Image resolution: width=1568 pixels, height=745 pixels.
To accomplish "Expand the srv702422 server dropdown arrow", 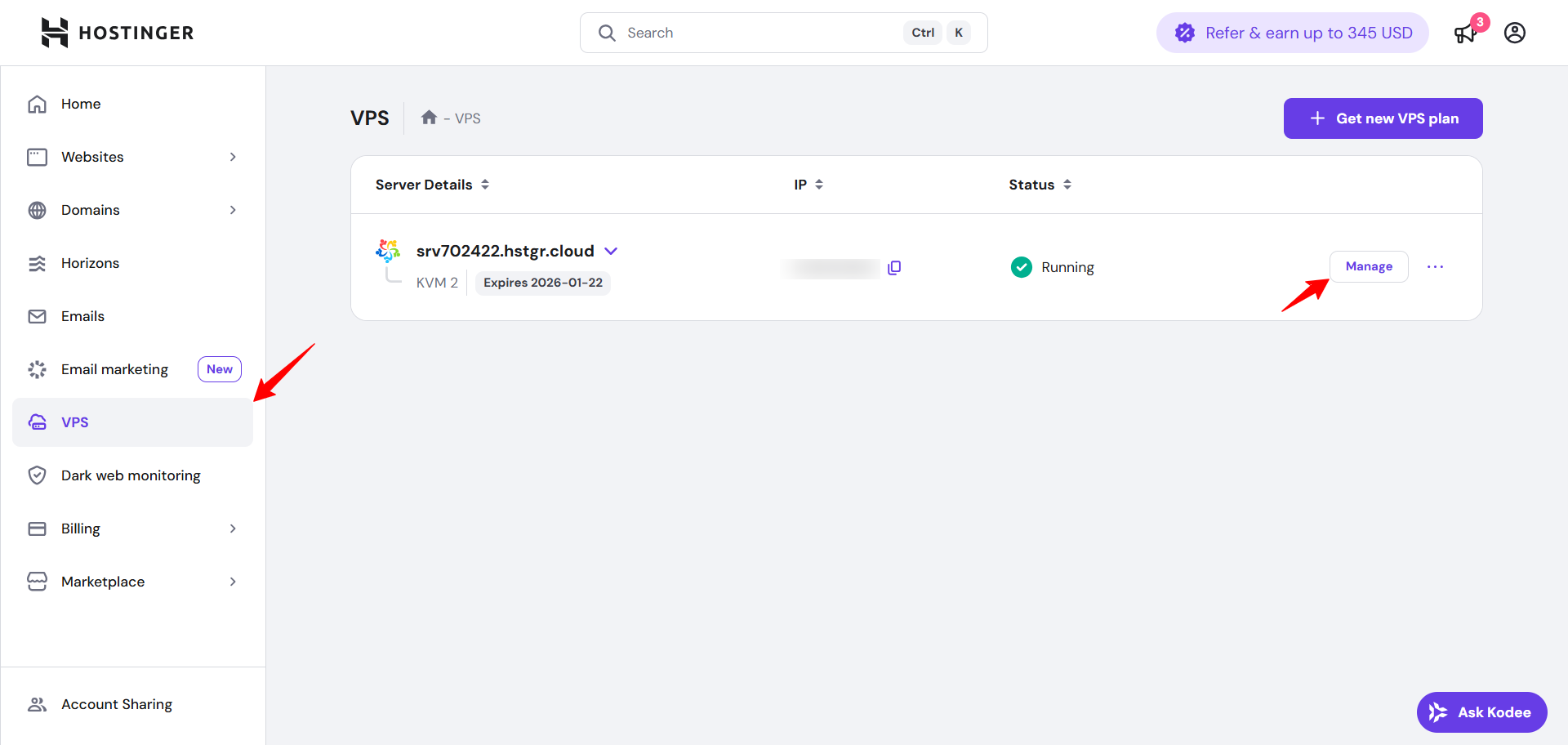I will tap(611, 251).
